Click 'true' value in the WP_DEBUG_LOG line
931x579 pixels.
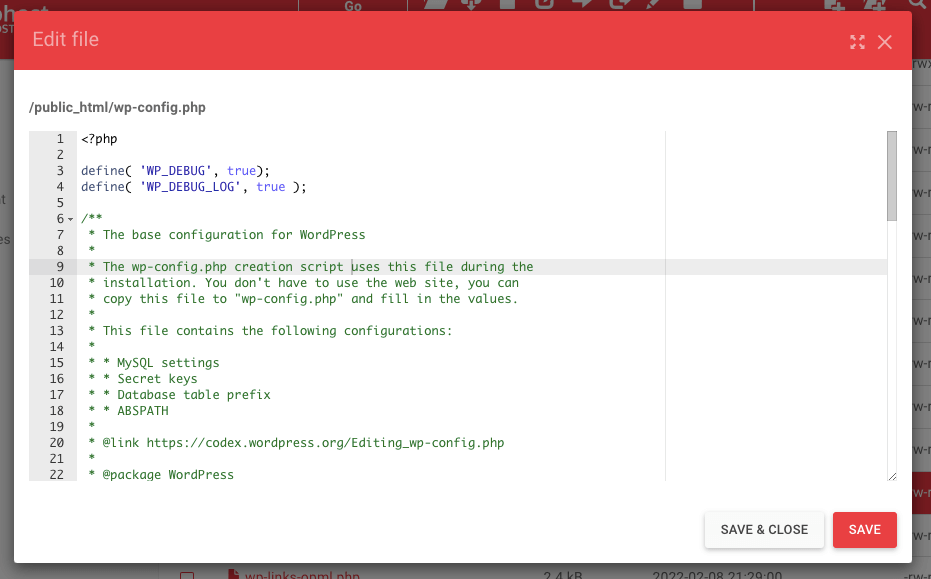[271, 187]
